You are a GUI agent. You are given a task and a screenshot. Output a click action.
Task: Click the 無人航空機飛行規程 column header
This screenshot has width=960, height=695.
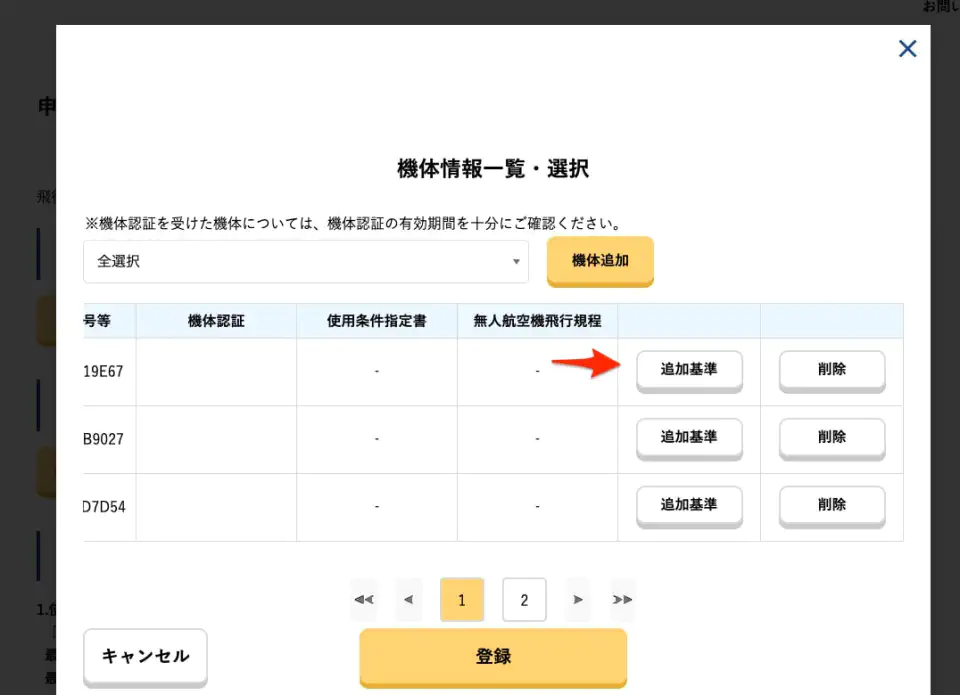point(537,321)
